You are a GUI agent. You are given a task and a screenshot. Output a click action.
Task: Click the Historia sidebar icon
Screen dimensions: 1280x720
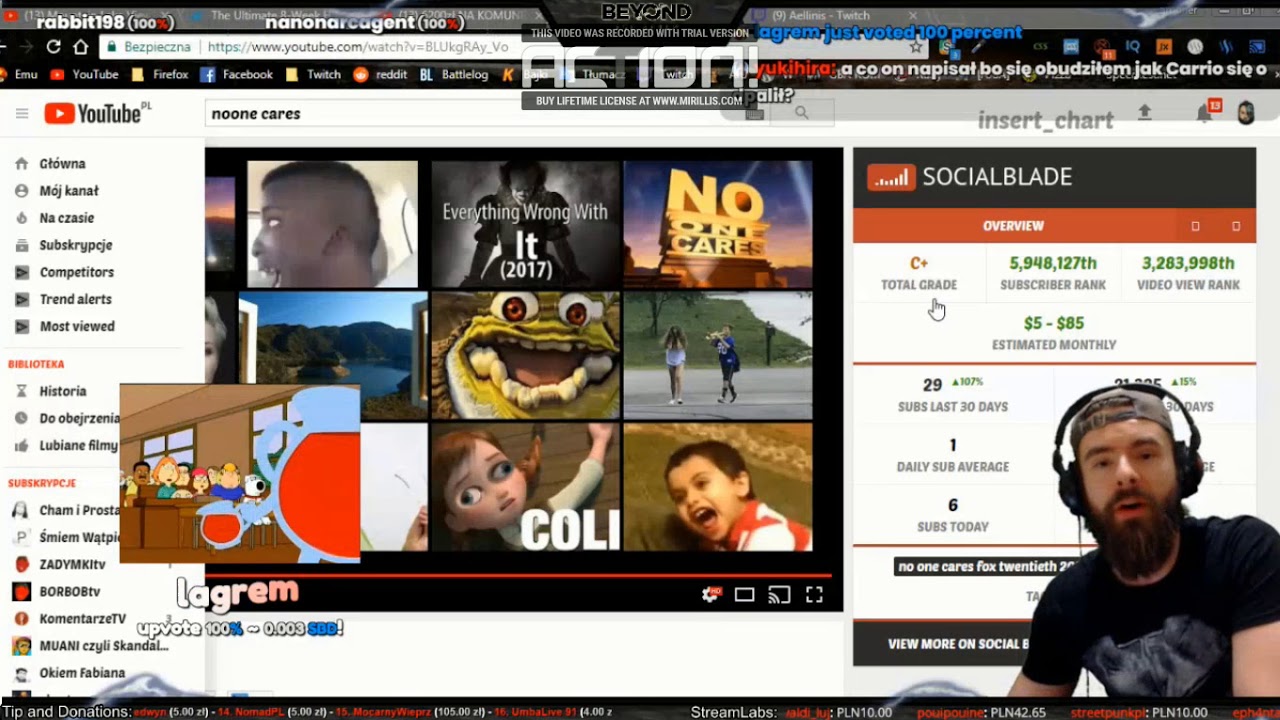coord(21,392)
